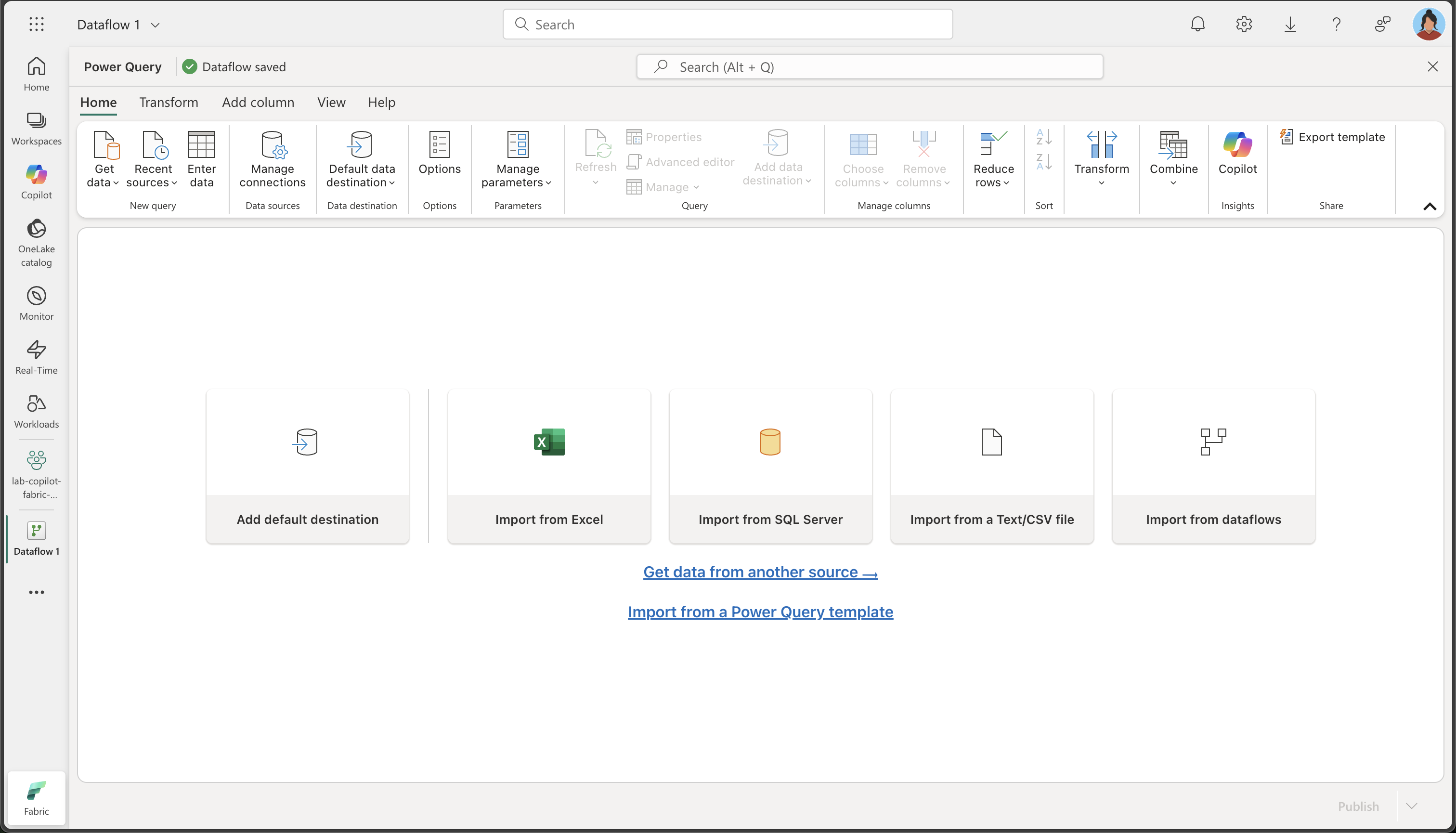This screenshot has height=833, width=1456.
Task: Click the Power Query Search (Alt + Q) box
Action: click(x=870, y=67)
